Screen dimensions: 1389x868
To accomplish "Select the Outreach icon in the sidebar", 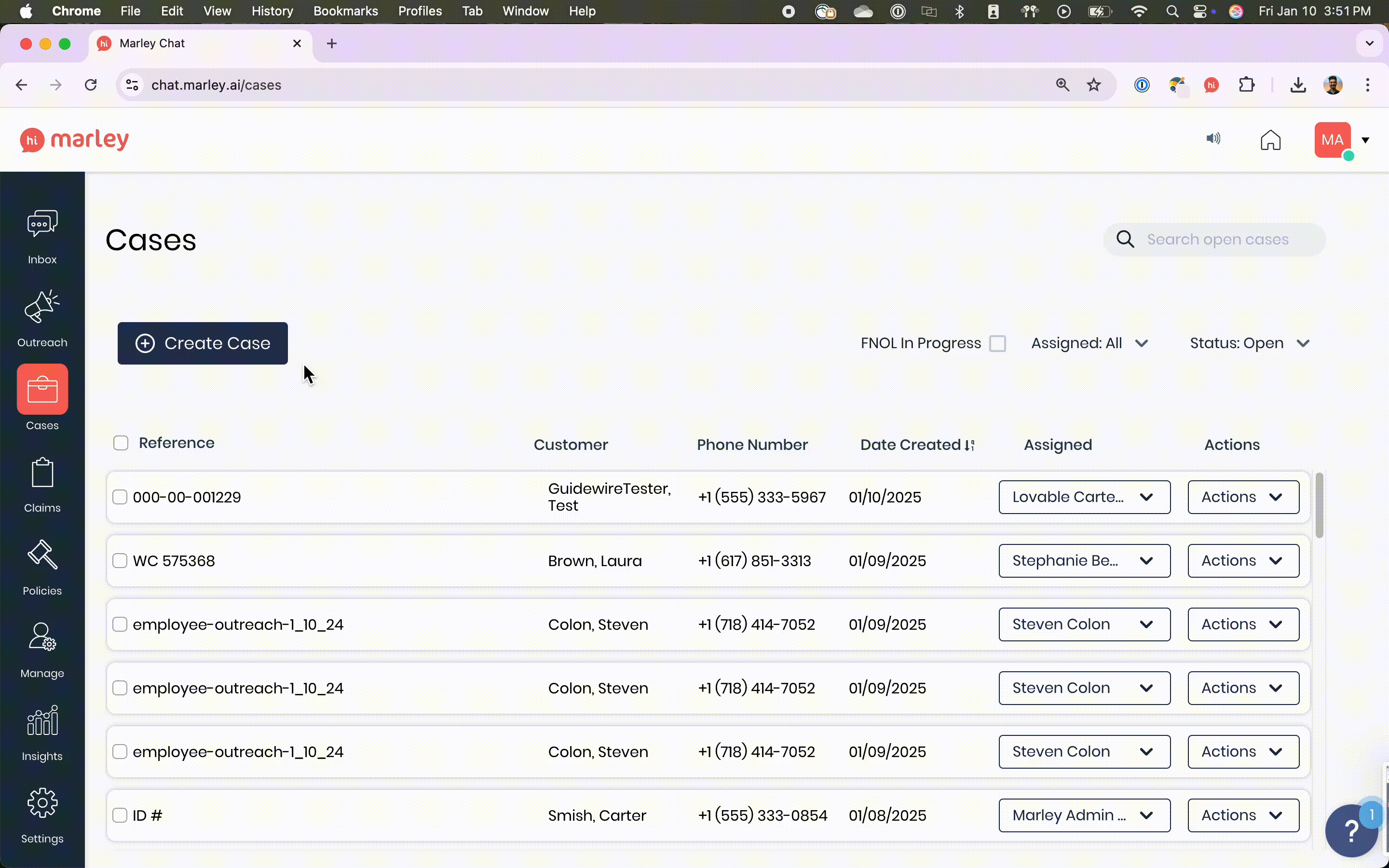I will pyautogui.click(x=41, y=319).
